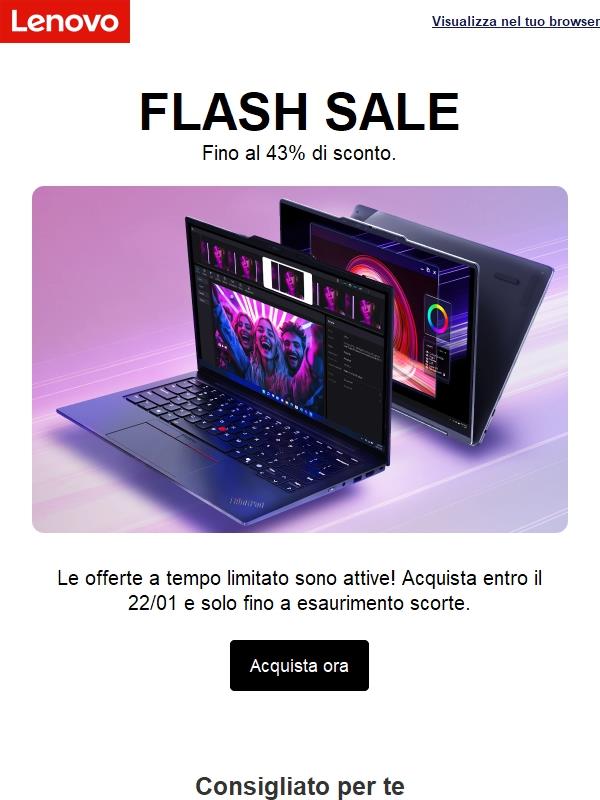
Task: Click the color wheel on the rear laptop screen
Action: 439,318
